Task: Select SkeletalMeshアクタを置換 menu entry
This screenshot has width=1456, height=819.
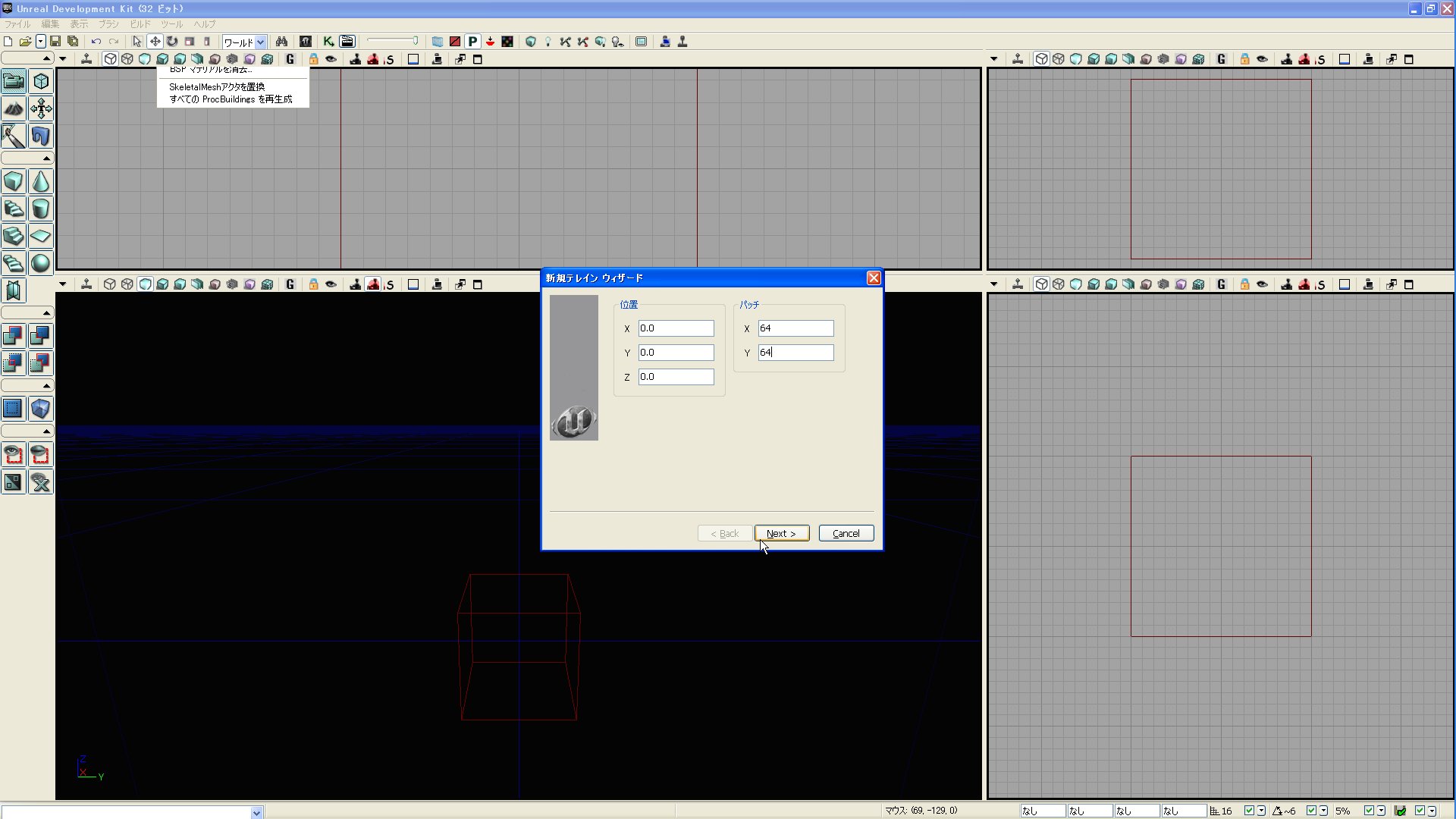Action: [x=217, y=86]
